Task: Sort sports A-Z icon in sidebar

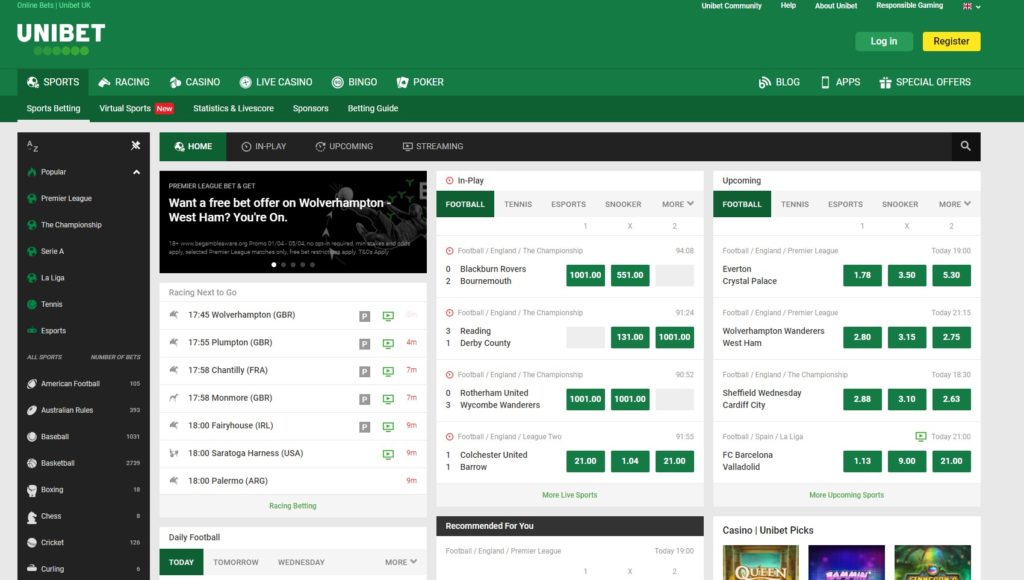Action: point(32,146)
